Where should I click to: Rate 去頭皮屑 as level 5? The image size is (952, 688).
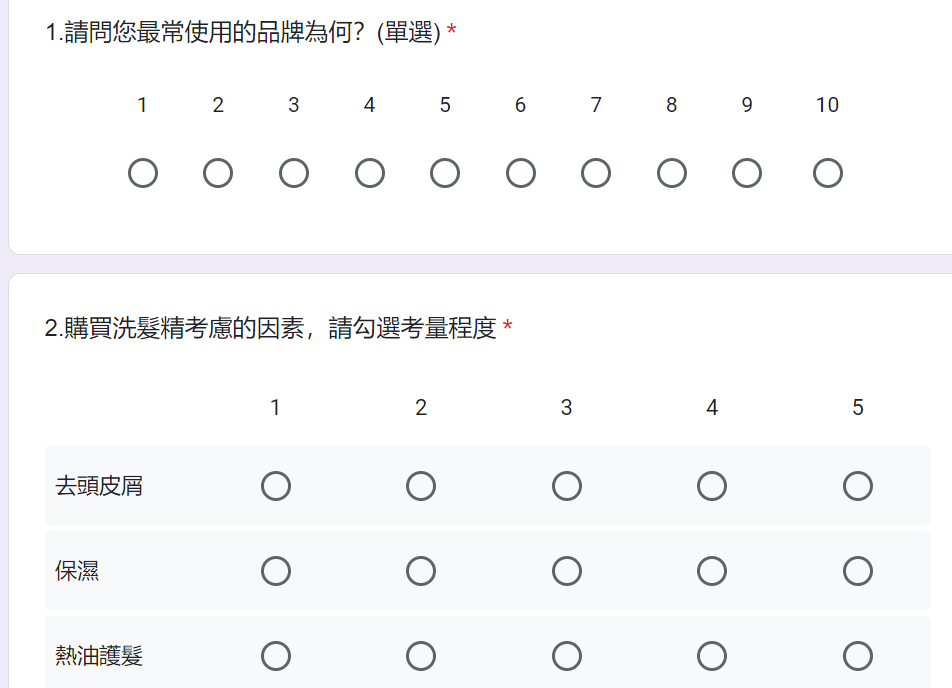858,487
